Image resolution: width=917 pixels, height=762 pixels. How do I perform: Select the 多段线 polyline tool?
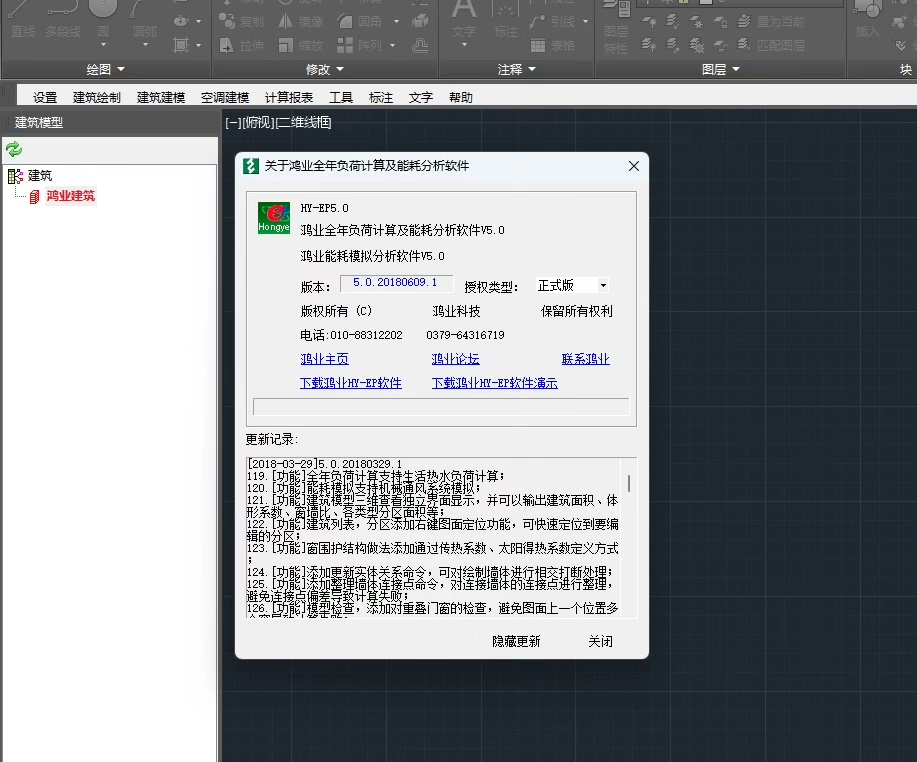[x=63, y=20]
